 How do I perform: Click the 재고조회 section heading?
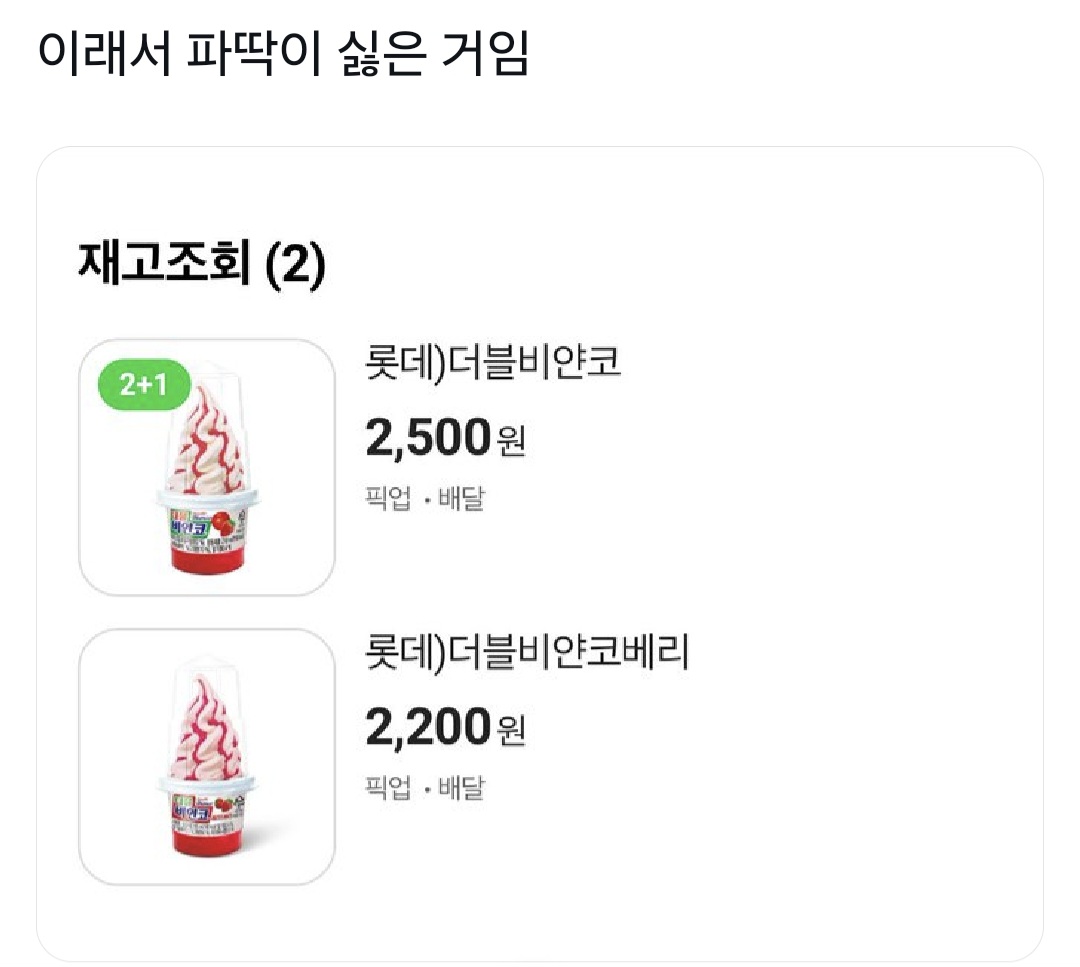pos(162,265)
